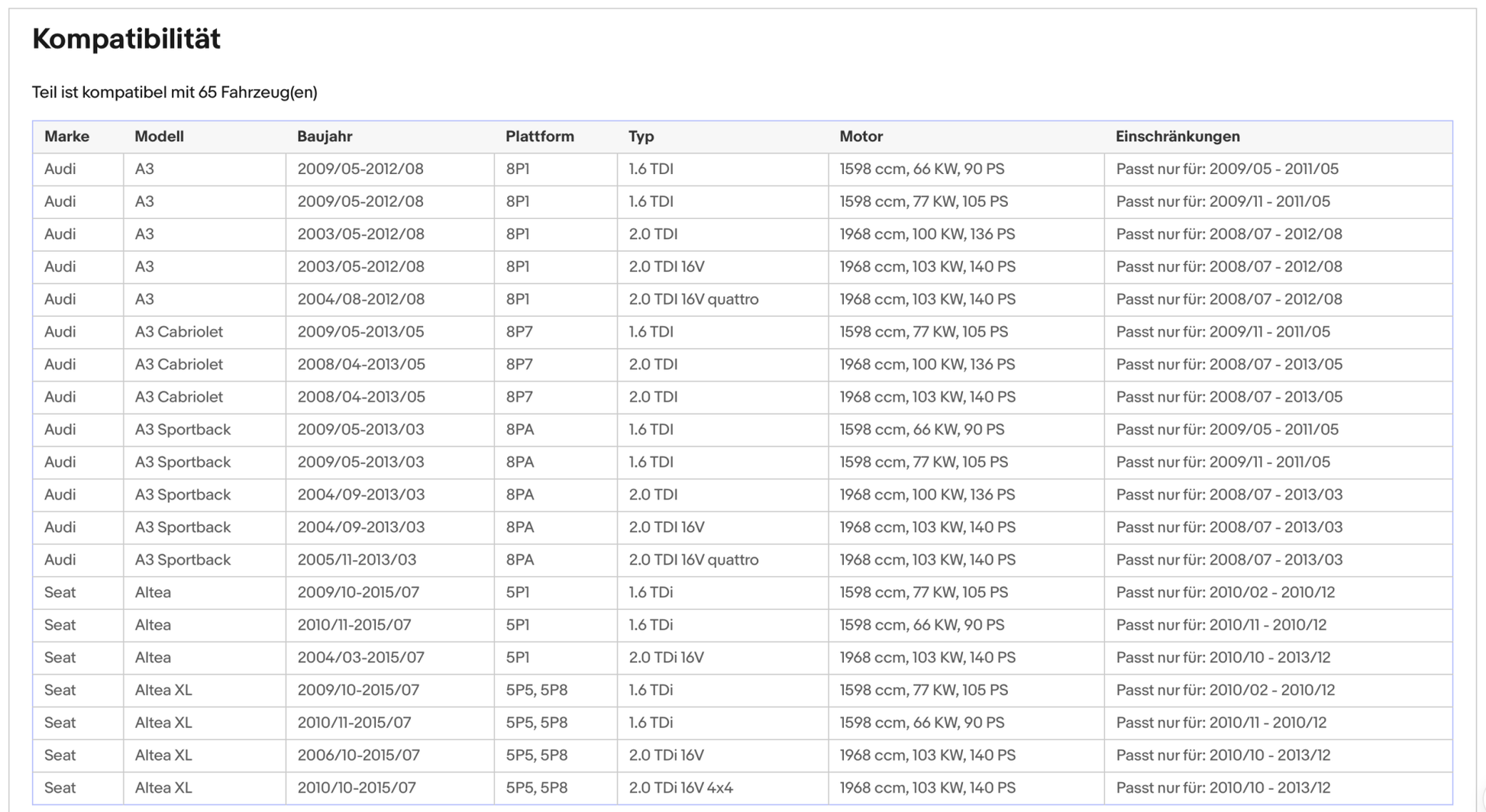The image size is (1486, 812).
Task: Click the Baujahr column header
Action: (325, 137)
